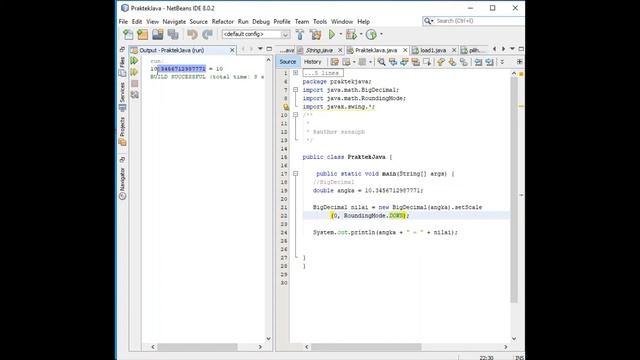Open the Tools menu
The height and width of the screenshot is (360, 640).
tap(320, 22)
